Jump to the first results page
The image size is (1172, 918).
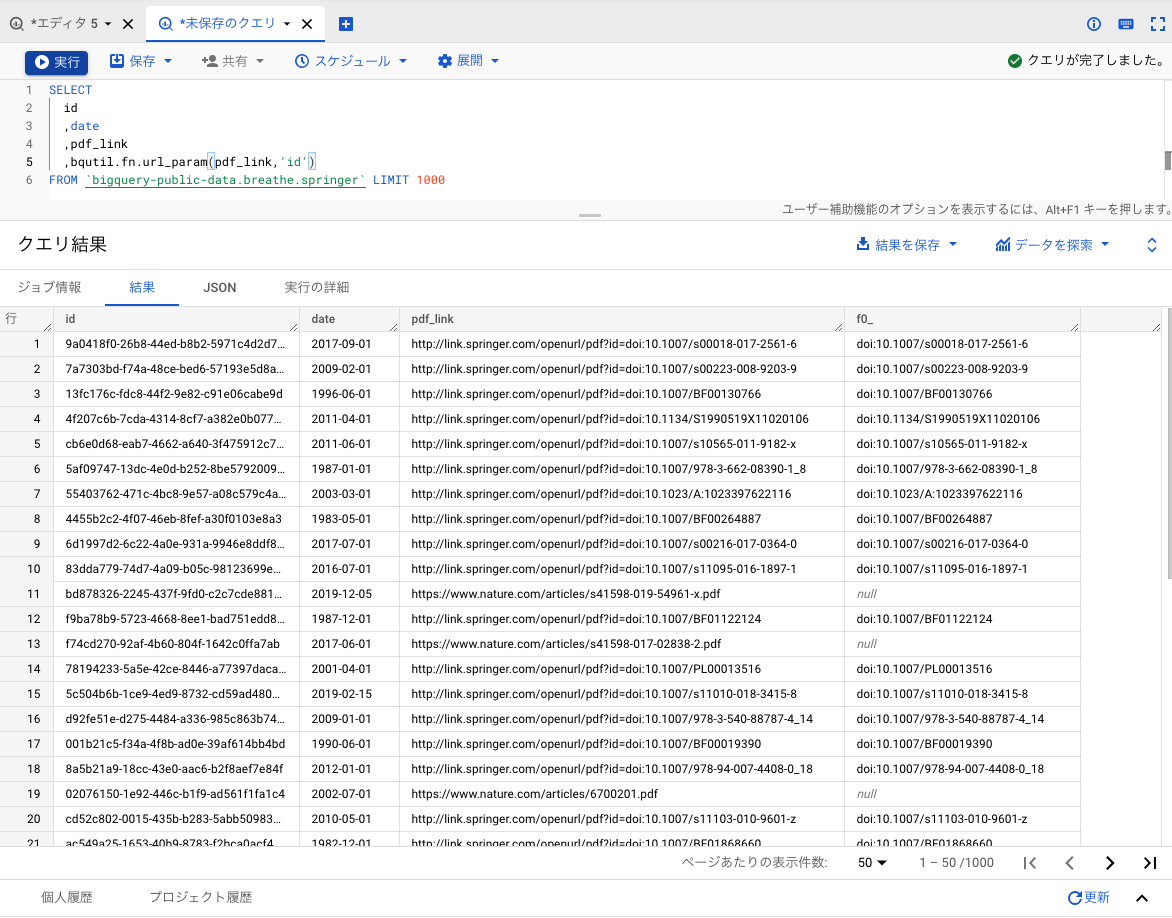click(1031, 862)
